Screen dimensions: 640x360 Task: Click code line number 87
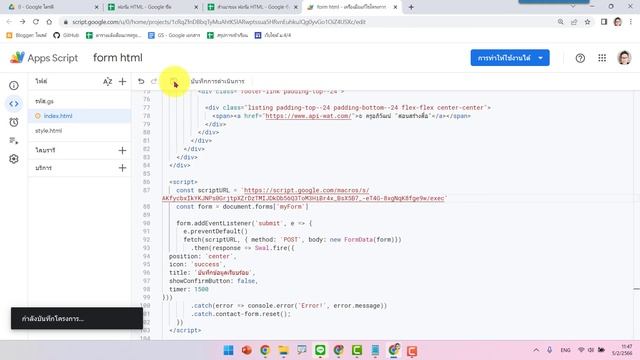click(147, 190)
